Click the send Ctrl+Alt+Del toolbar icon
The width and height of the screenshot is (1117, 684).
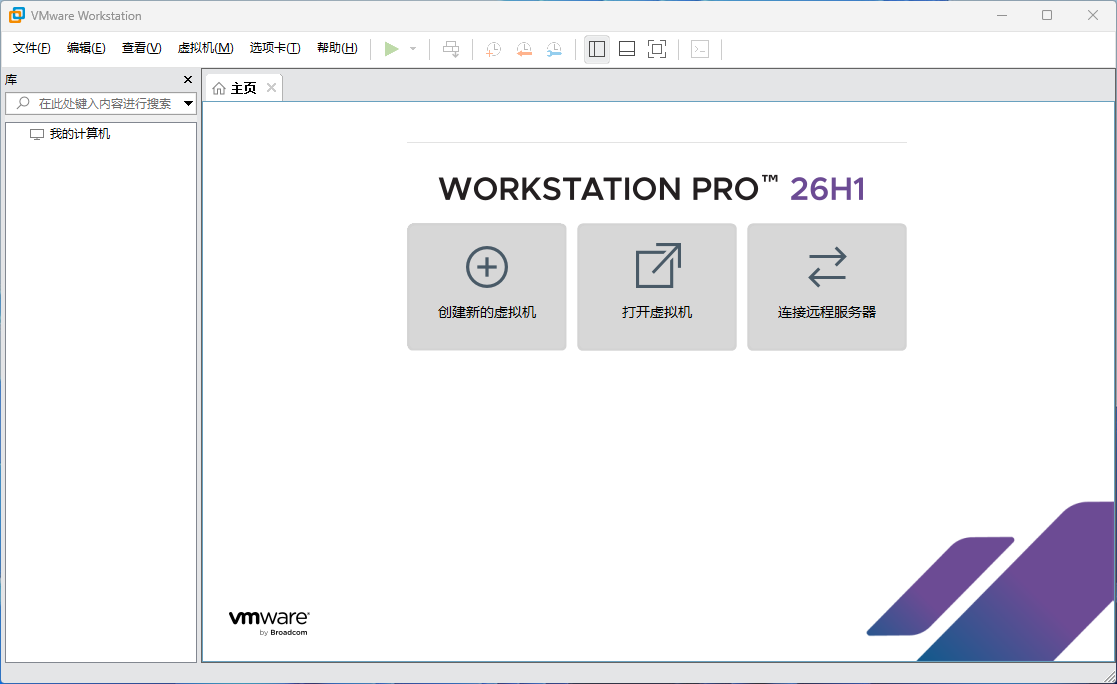pyautogui.click(x=451, y=49)
